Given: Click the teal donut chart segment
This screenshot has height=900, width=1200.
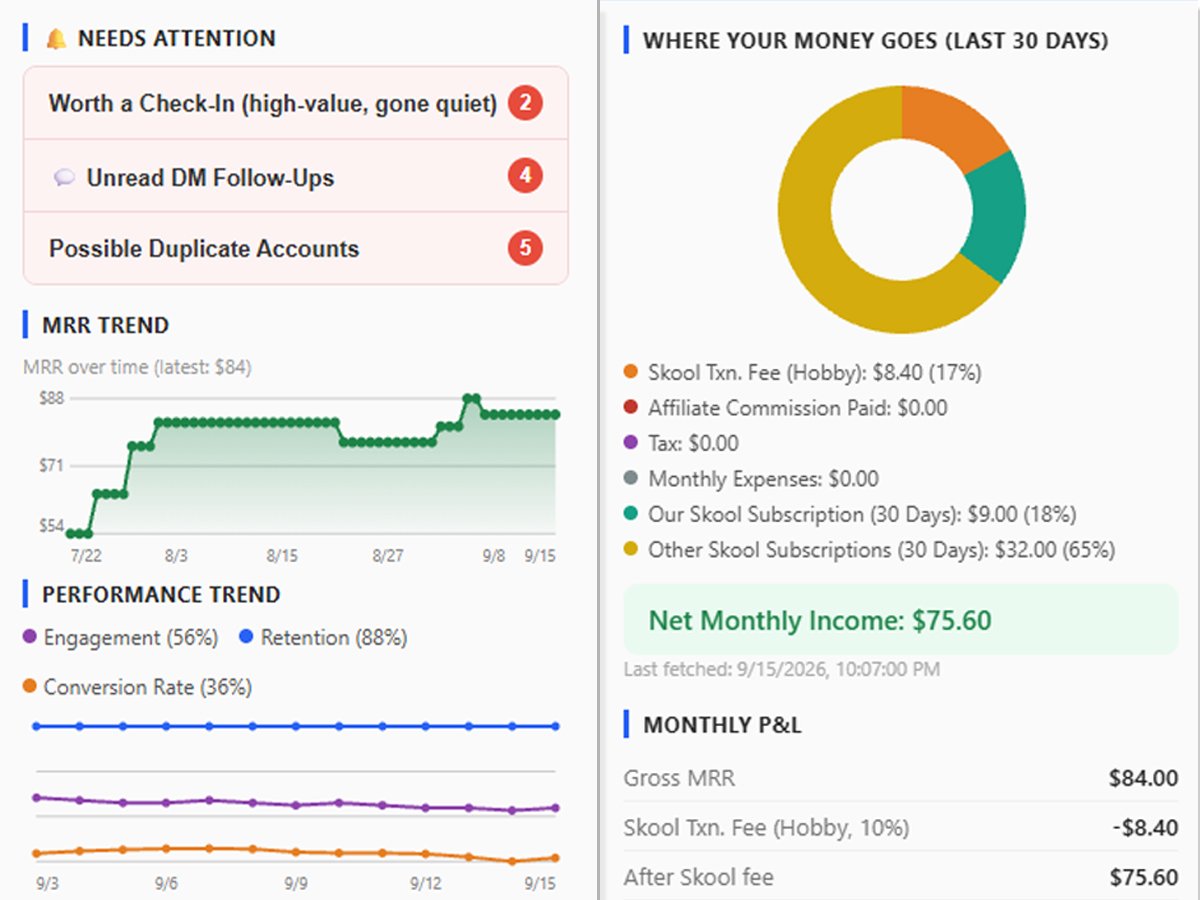Looking at the screenshot, I should (995, 215).
